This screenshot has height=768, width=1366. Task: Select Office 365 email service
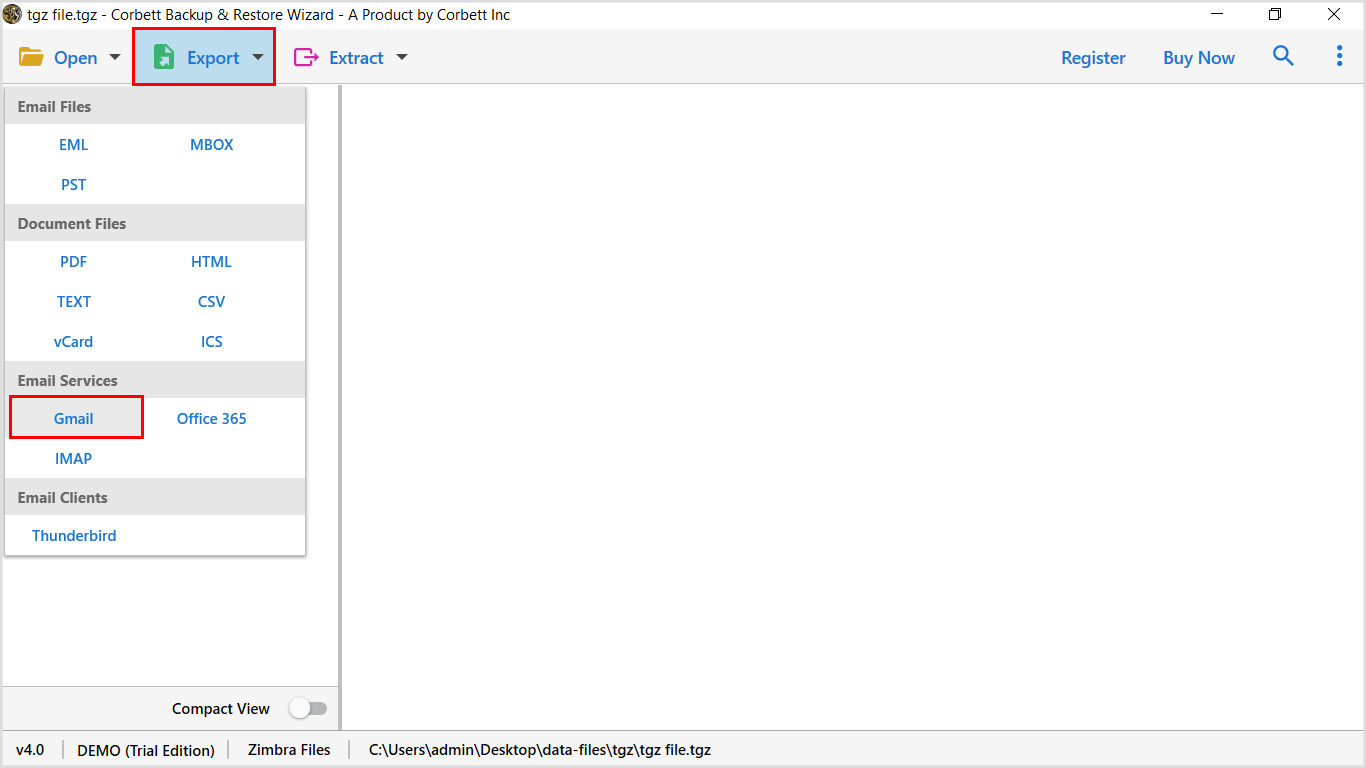211,418
